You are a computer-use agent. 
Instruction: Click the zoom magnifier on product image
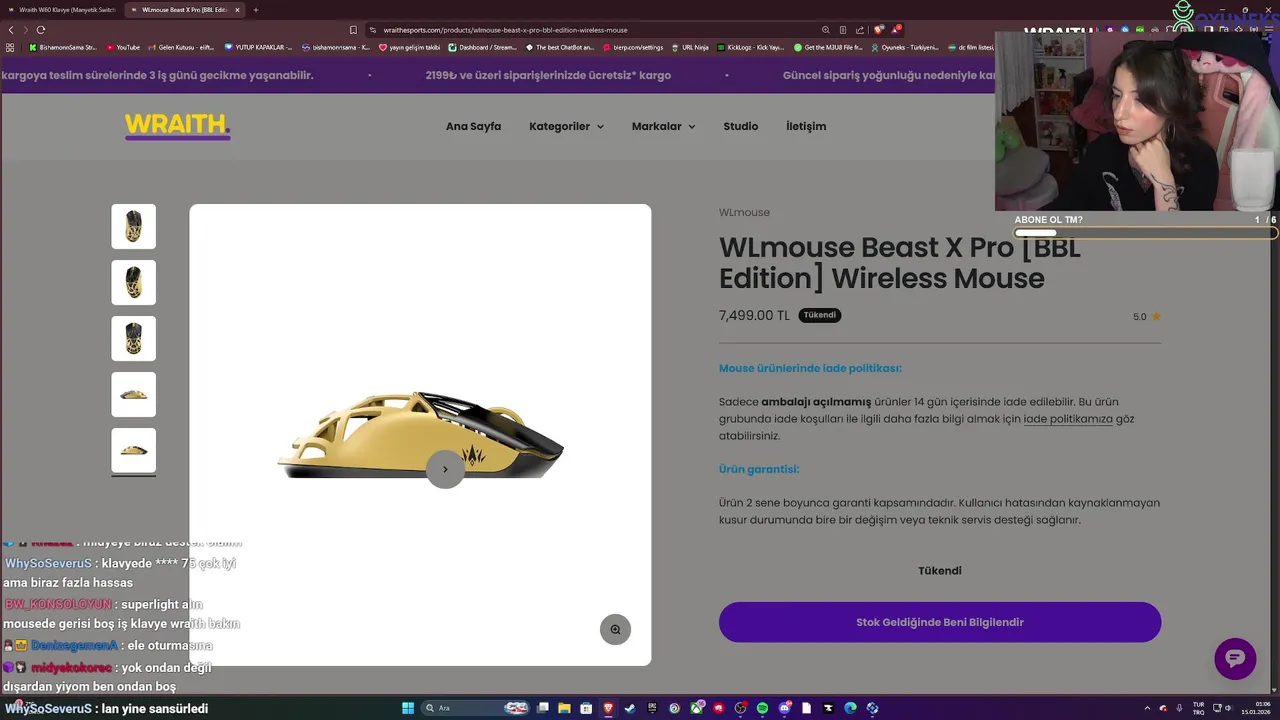pyautogui.click(x=615, y=629)
